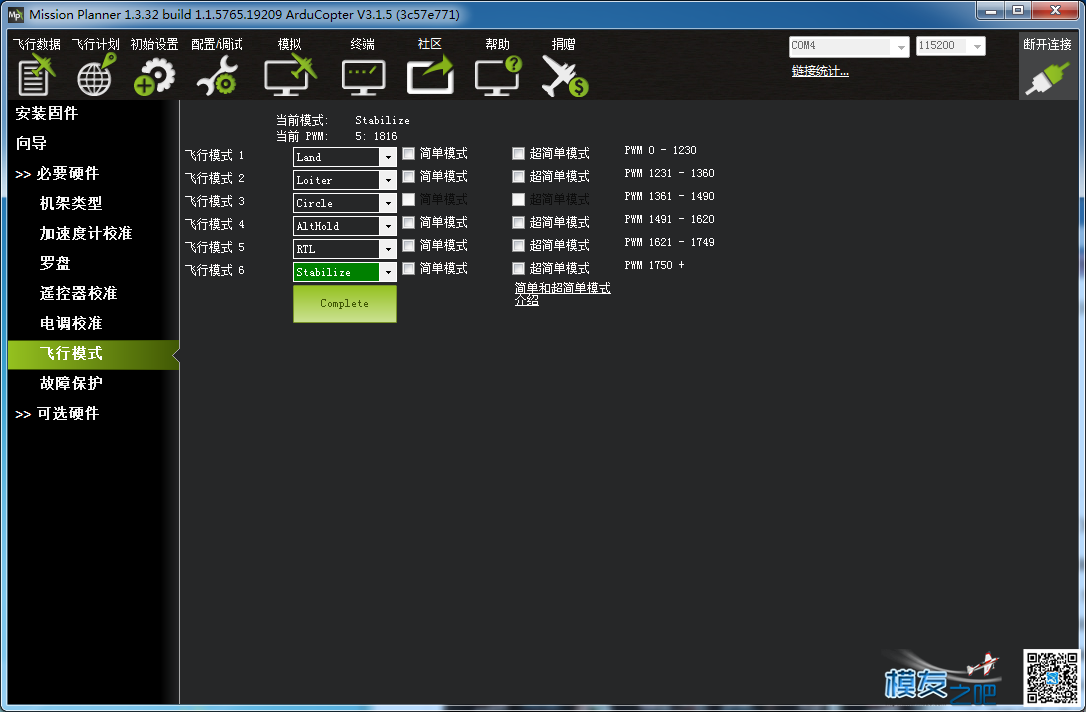
Task: Enable 简单模式 for 飞行模式 5
Action: [409, 245]
